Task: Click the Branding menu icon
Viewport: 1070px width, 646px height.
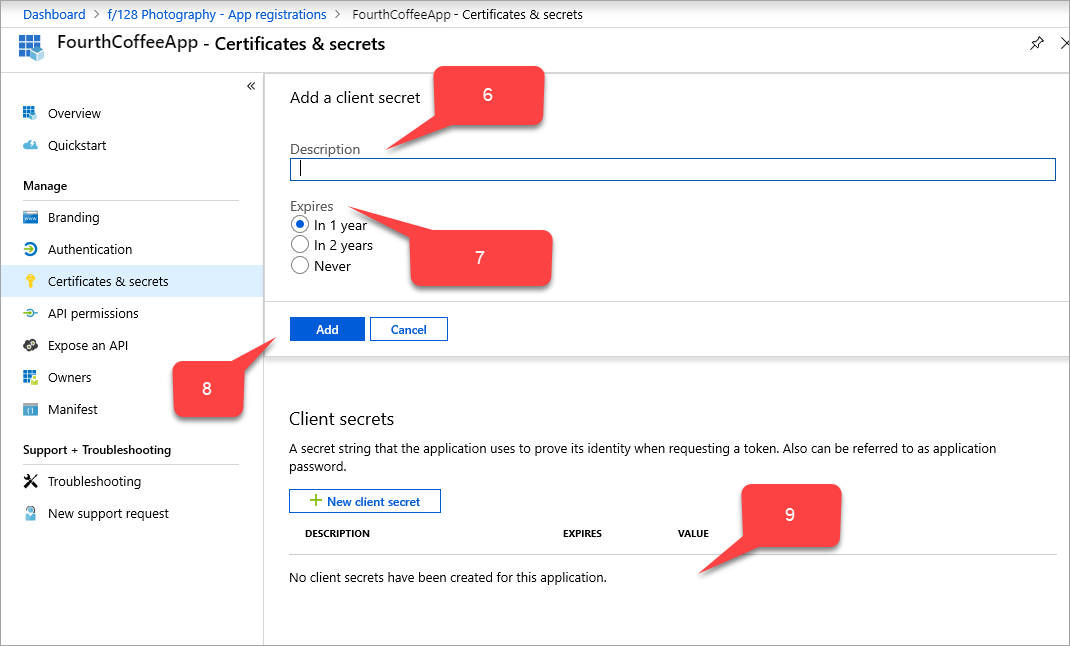Action: coord(32,217)
